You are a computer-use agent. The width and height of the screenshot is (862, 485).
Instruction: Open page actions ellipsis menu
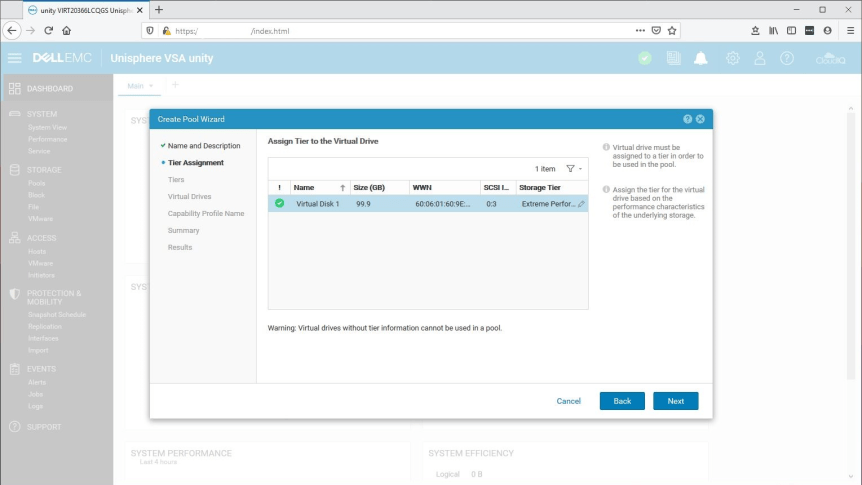[639, 30]
